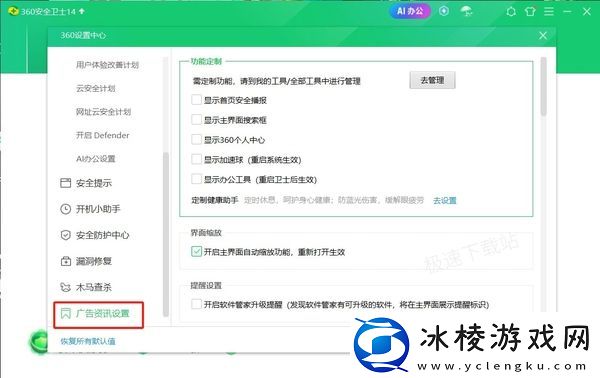
Task: Enable 显示首页安全播报 checkbox
Action: [x=196, y=100]
